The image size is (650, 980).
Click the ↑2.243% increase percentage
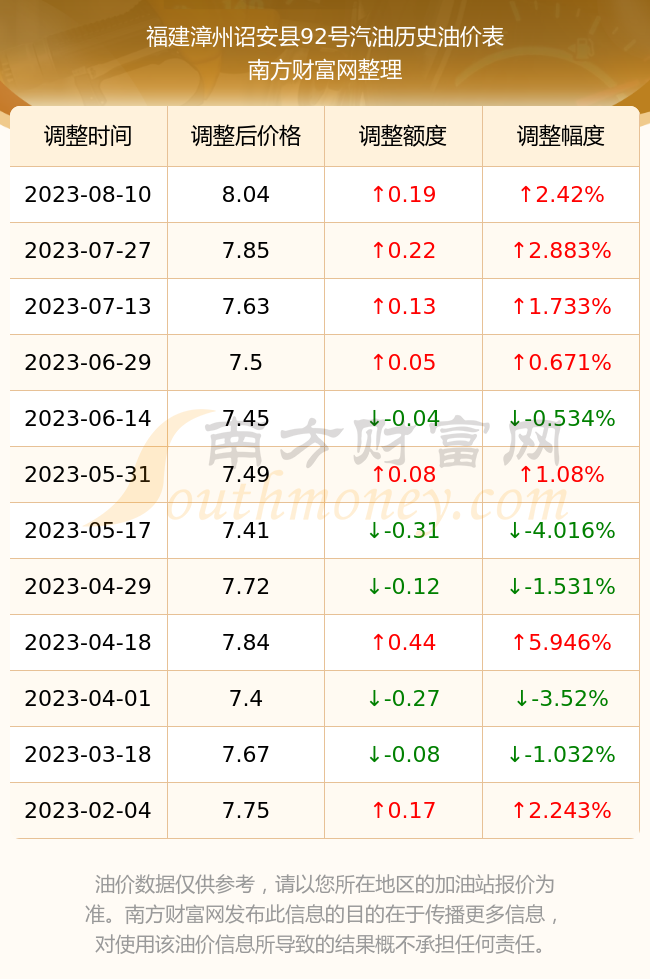click(x=561, y=811)
